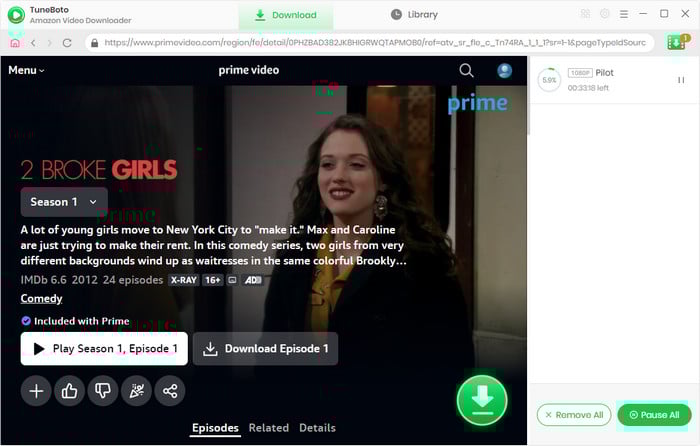This screenshot has height=446, width=700.
Task: Click the 1080P quality label
Action: pos(580,73)
